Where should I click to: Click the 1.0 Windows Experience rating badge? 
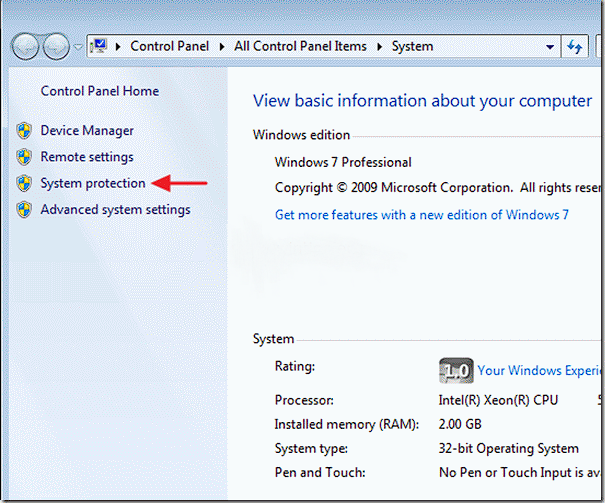[455, 370]
